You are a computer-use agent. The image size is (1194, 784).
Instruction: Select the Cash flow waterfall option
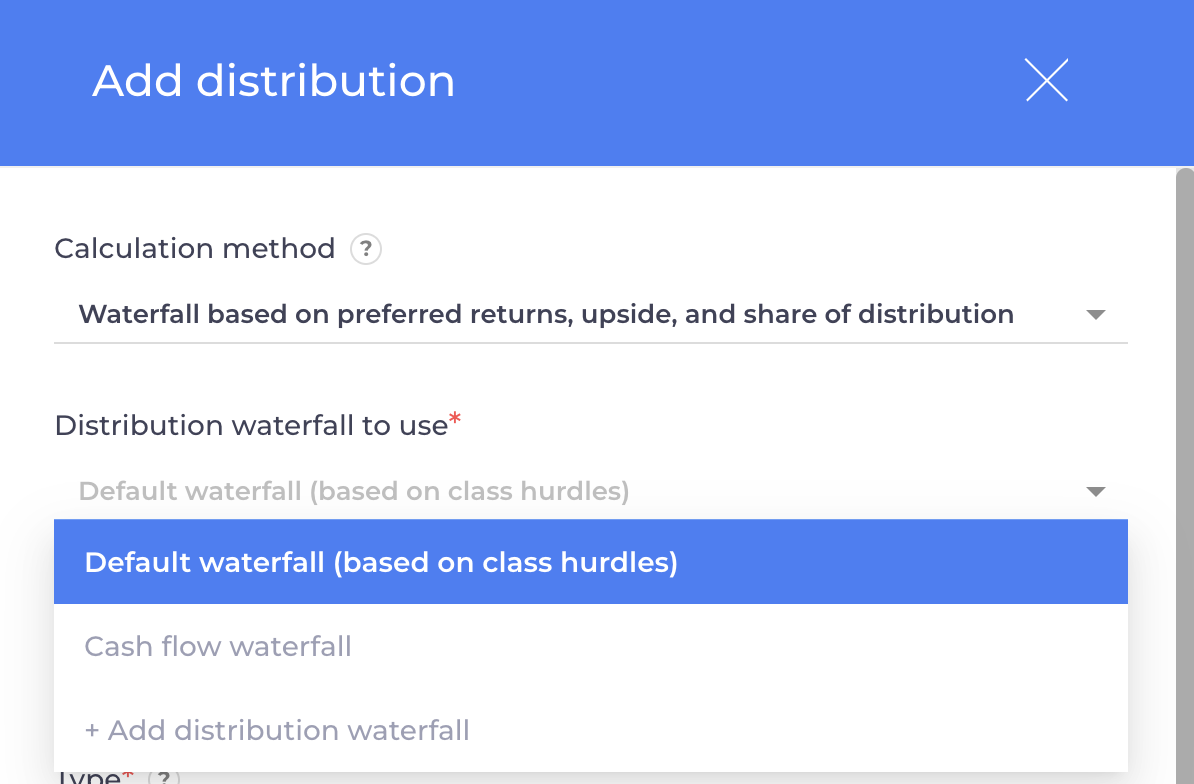click(x=218, y=646)
